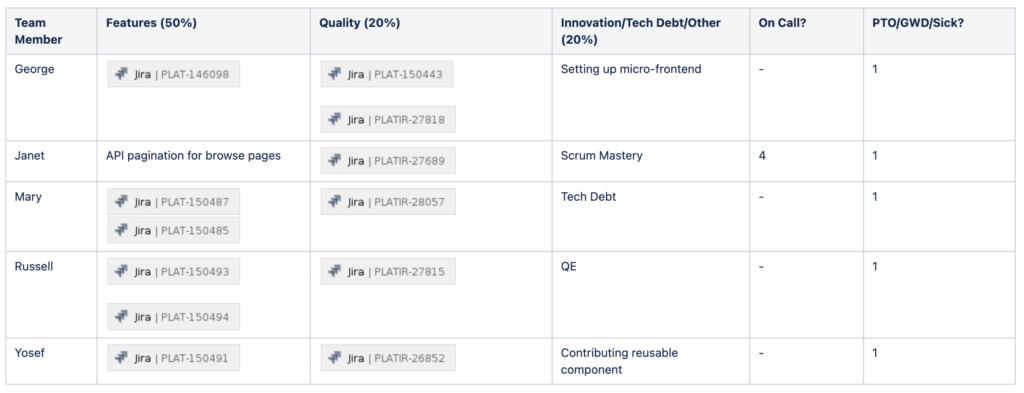Click the Jira icon of PLATIR-27689
This screenshot has width=1024, height=393.
pos(334,161)
